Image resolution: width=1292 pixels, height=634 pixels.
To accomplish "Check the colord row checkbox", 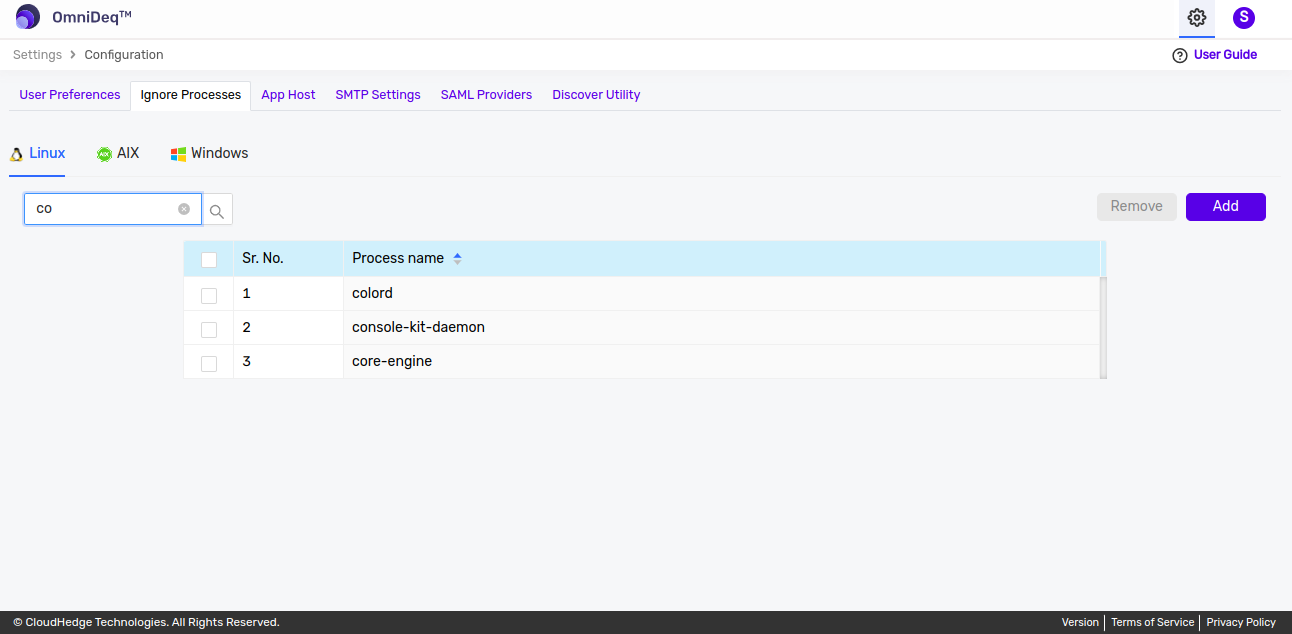I will pos(209,296).
